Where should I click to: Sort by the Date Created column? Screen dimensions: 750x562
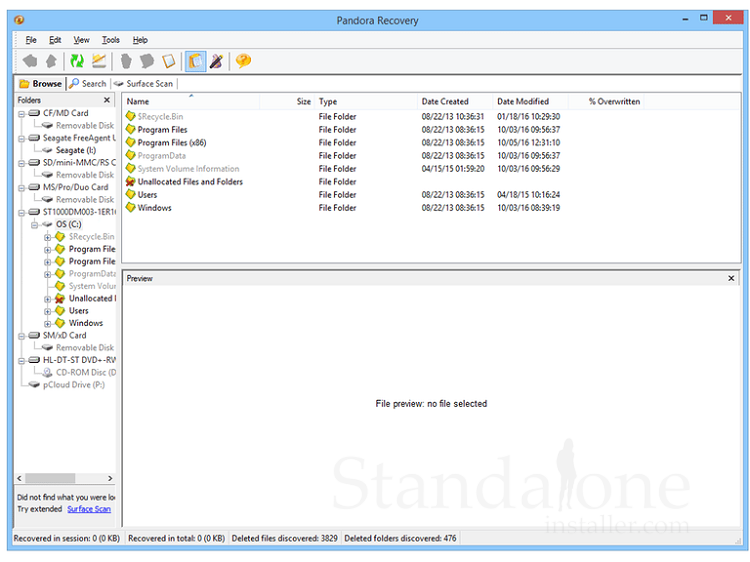coord(455,101)
